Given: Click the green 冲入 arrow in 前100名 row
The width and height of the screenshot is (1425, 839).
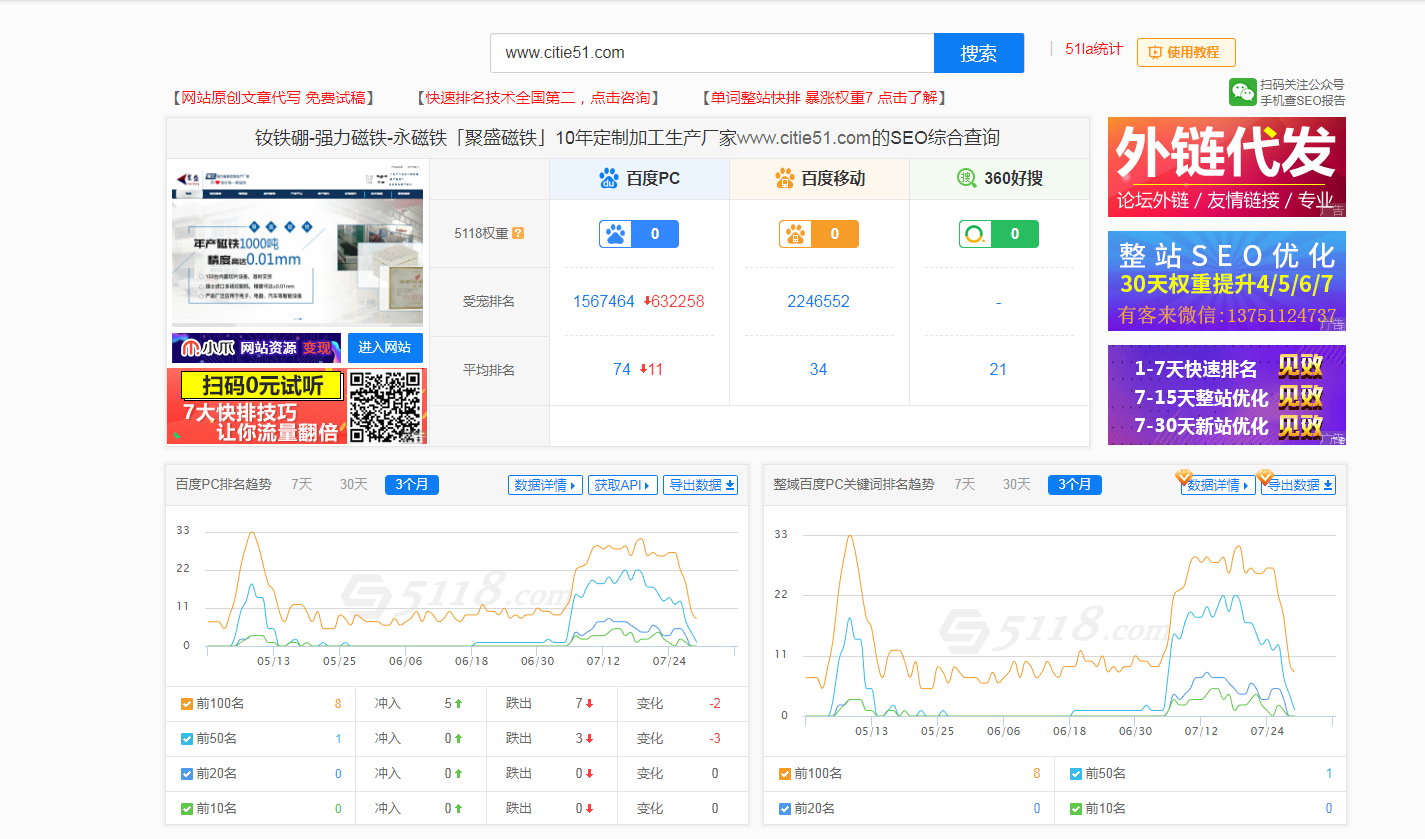Looking at the screenshot, I should 459,704.
